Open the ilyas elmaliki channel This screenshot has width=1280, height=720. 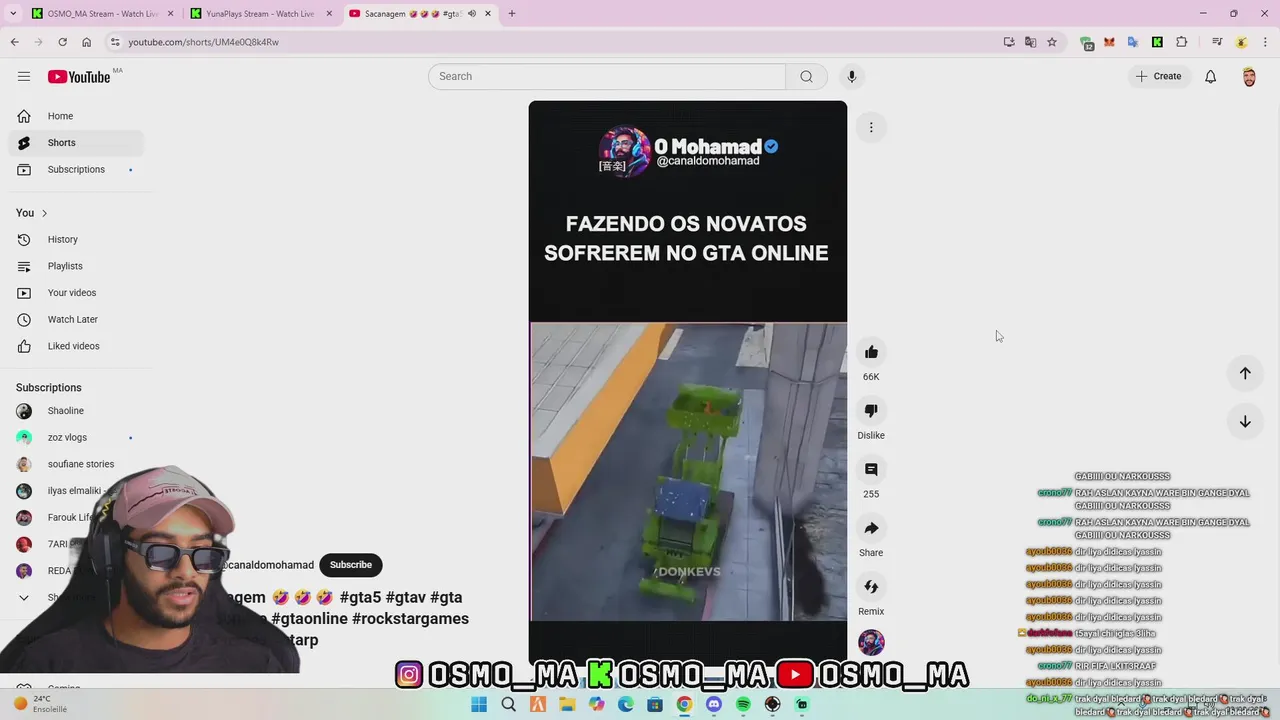(x=76, y=491)
